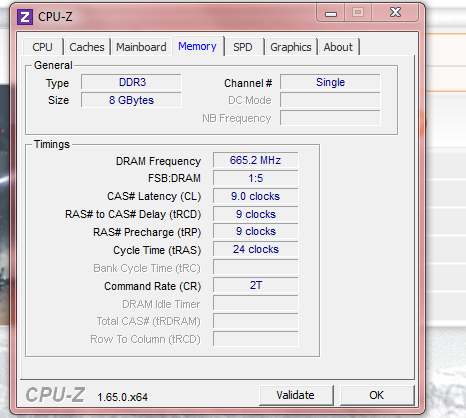Image resolution: width=466 pixels, height=418 pixels.
Task: Show the About tab
Action: click(338, 47)
